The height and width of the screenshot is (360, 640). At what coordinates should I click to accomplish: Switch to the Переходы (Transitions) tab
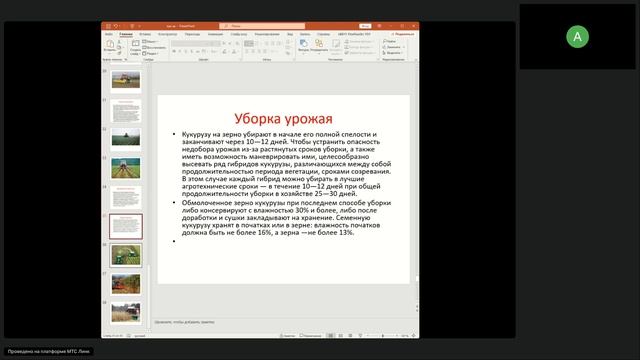coord(192,34)
